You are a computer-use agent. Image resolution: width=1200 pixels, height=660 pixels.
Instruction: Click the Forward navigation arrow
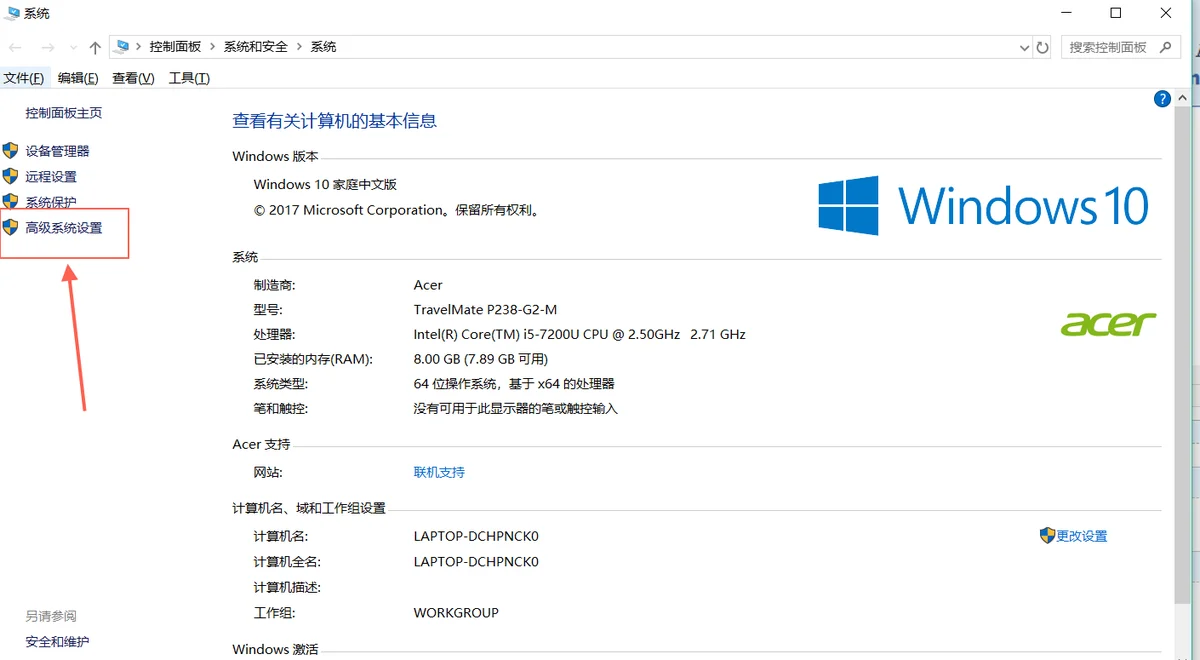click(47, 47)
